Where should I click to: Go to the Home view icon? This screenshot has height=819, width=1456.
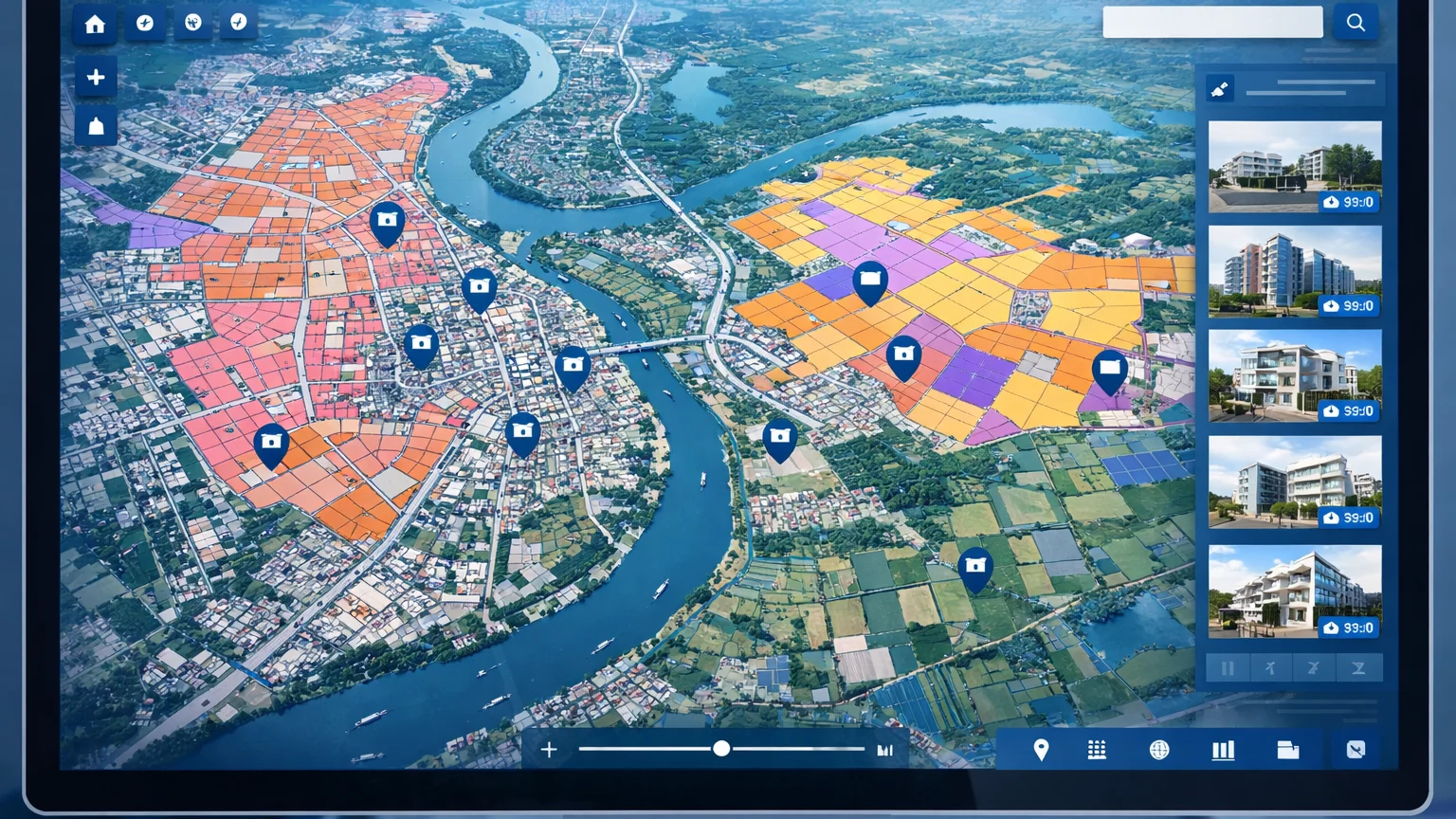click(x=95, y=25)
